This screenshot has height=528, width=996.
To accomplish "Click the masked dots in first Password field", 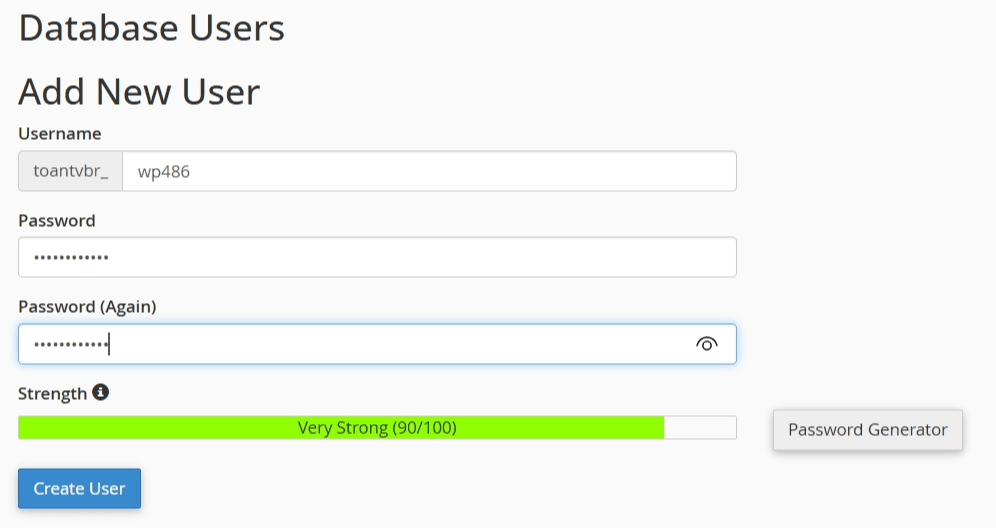I will coord(71,258).
